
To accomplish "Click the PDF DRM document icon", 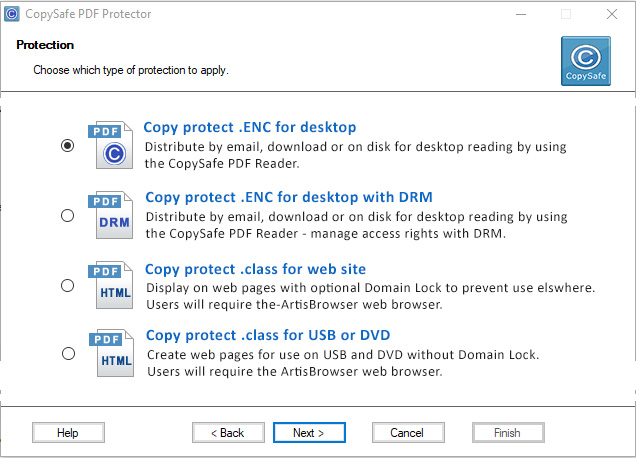I will [x=110, y=215].
